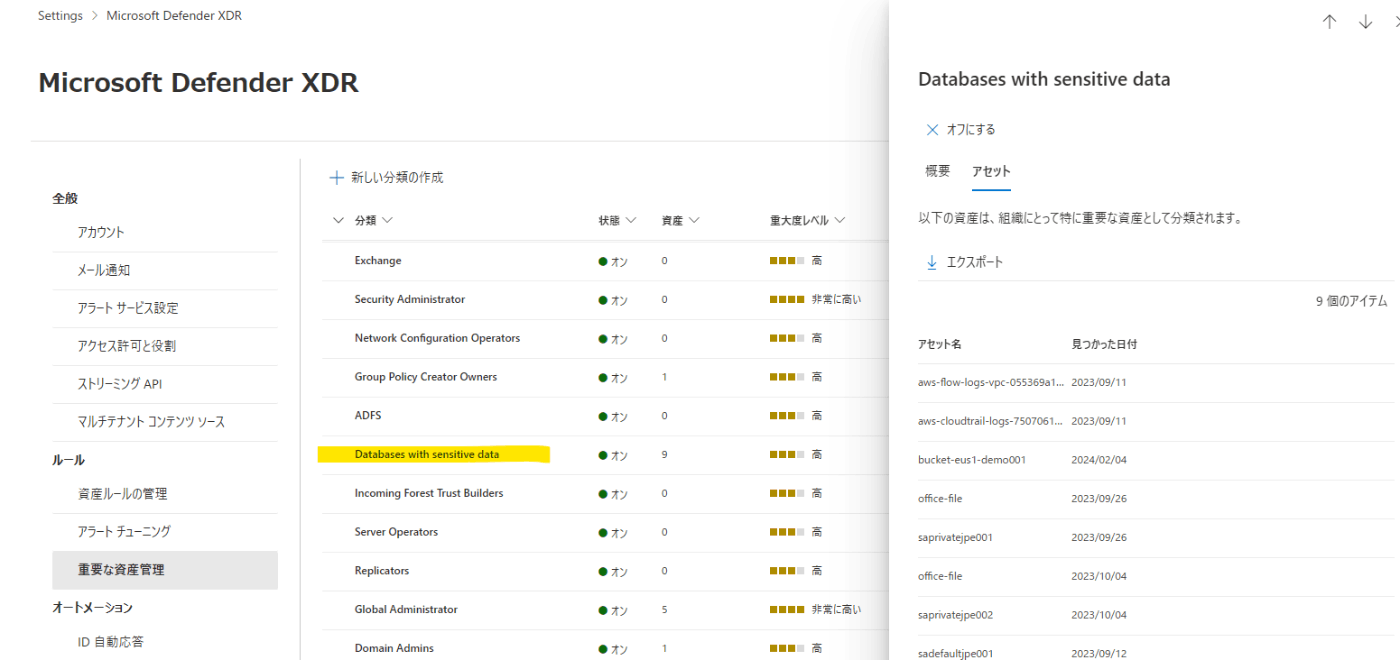The height and width of the screenshot is (660, 1400).
Task: Open the Replicators classification
Action: (x=381, y=571)
